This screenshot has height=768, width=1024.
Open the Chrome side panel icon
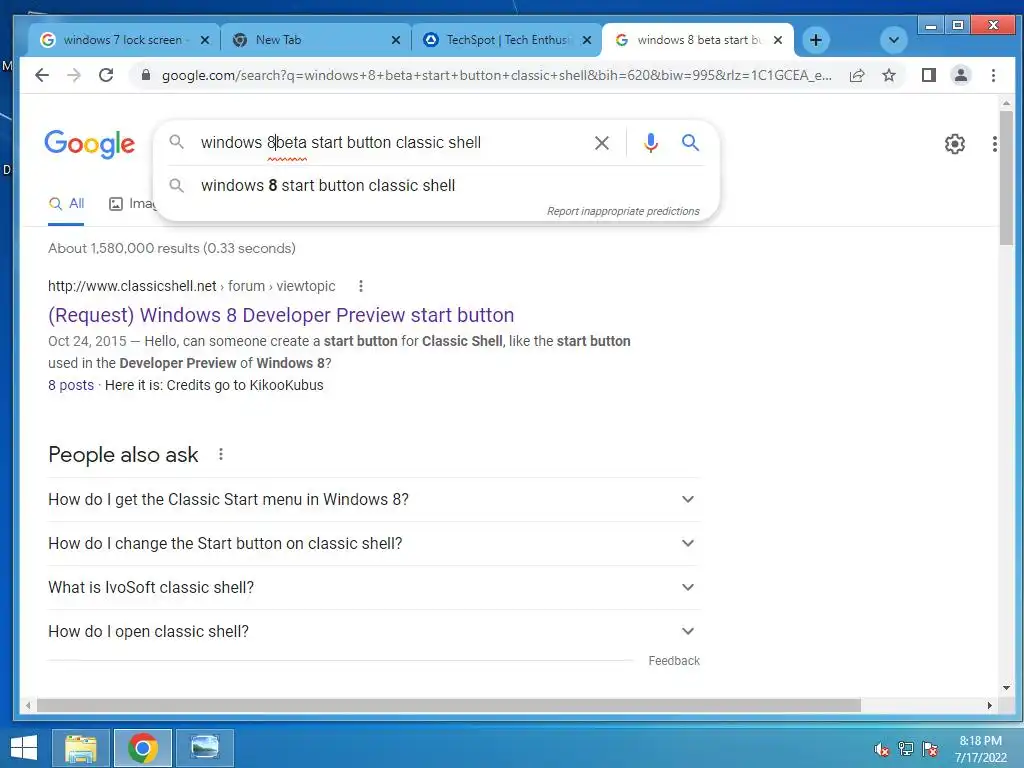(929, 75)
